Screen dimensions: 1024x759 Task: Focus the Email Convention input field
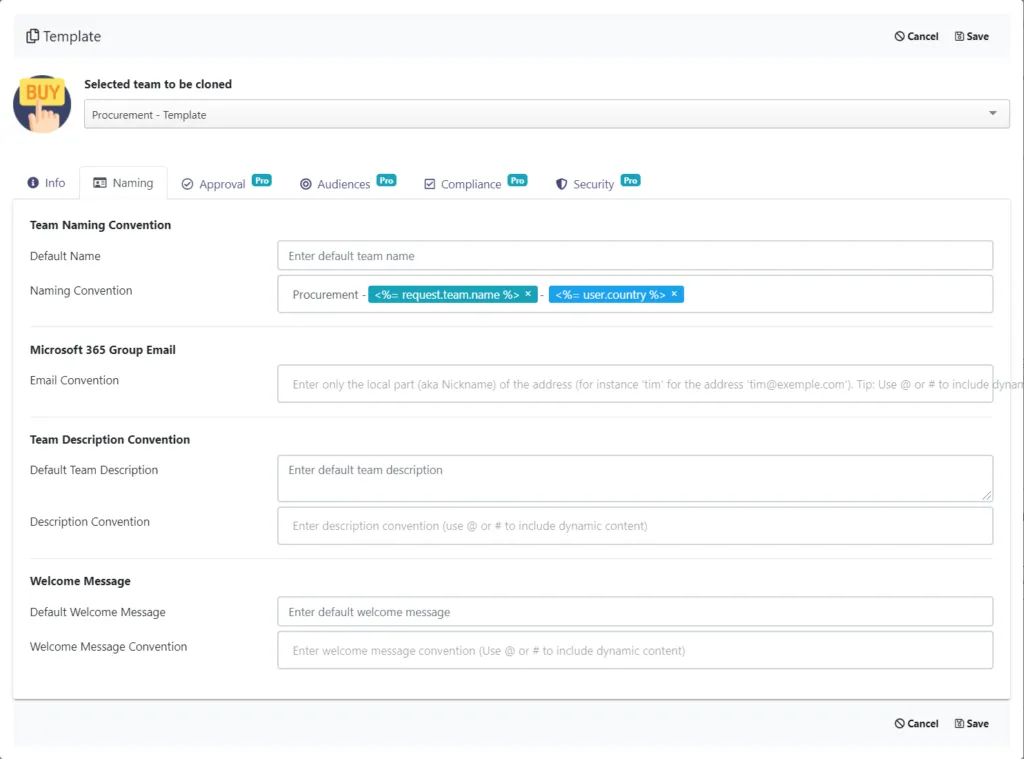click(635, 384)
